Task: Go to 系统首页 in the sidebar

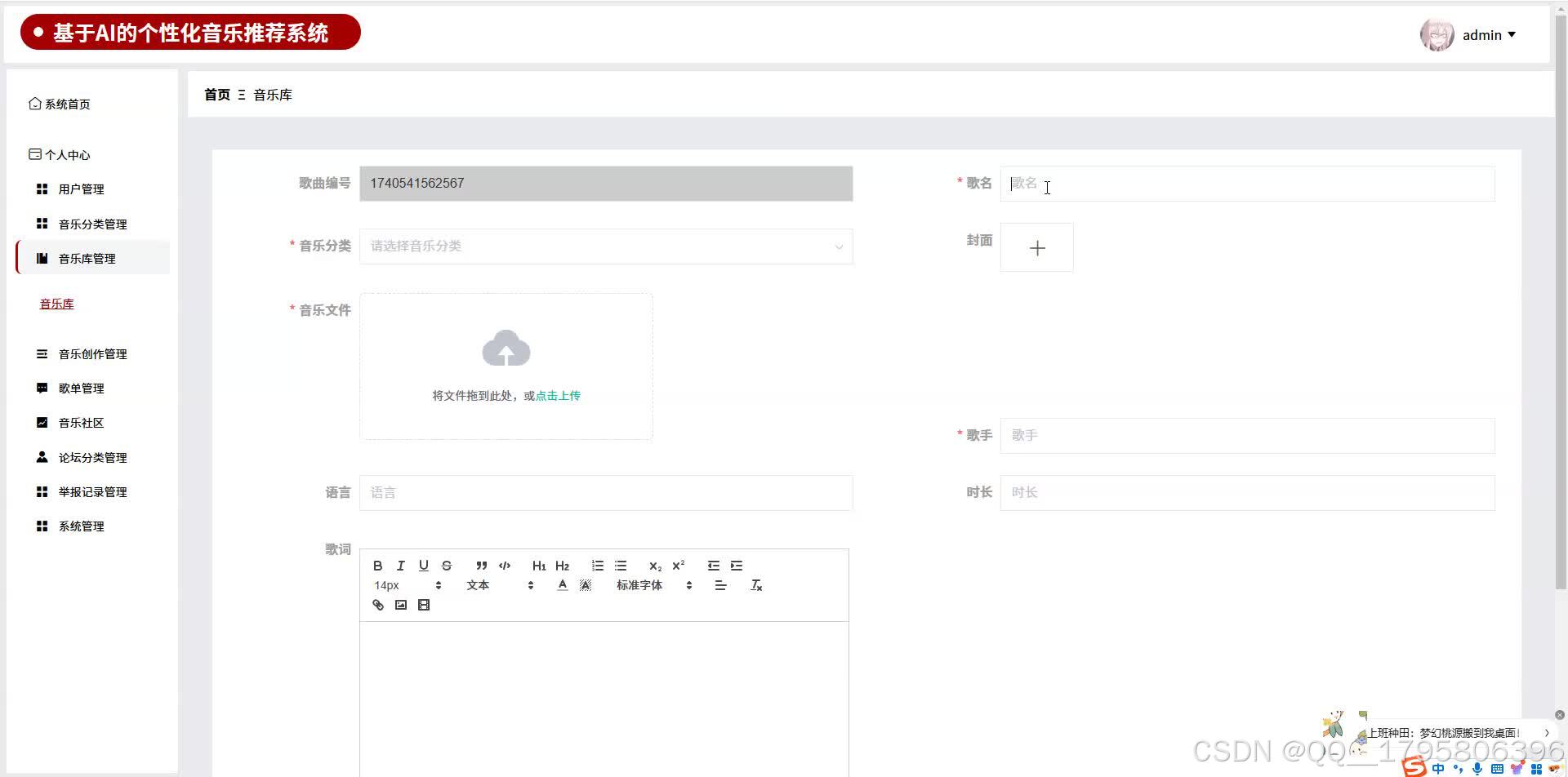Action: click(x=69, y=104)
